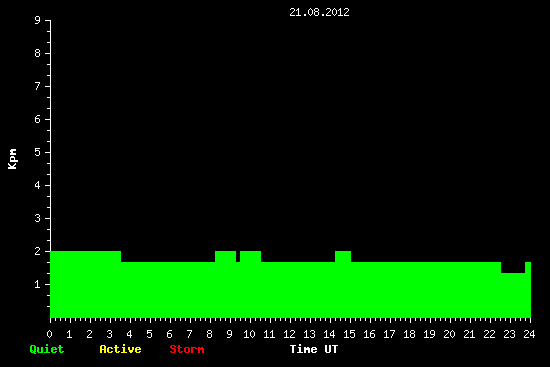This screenshot has width=550, height=367.
Task: Click hour 9 on the time axis
Action: pyautogui.click(x=229, y=334)
